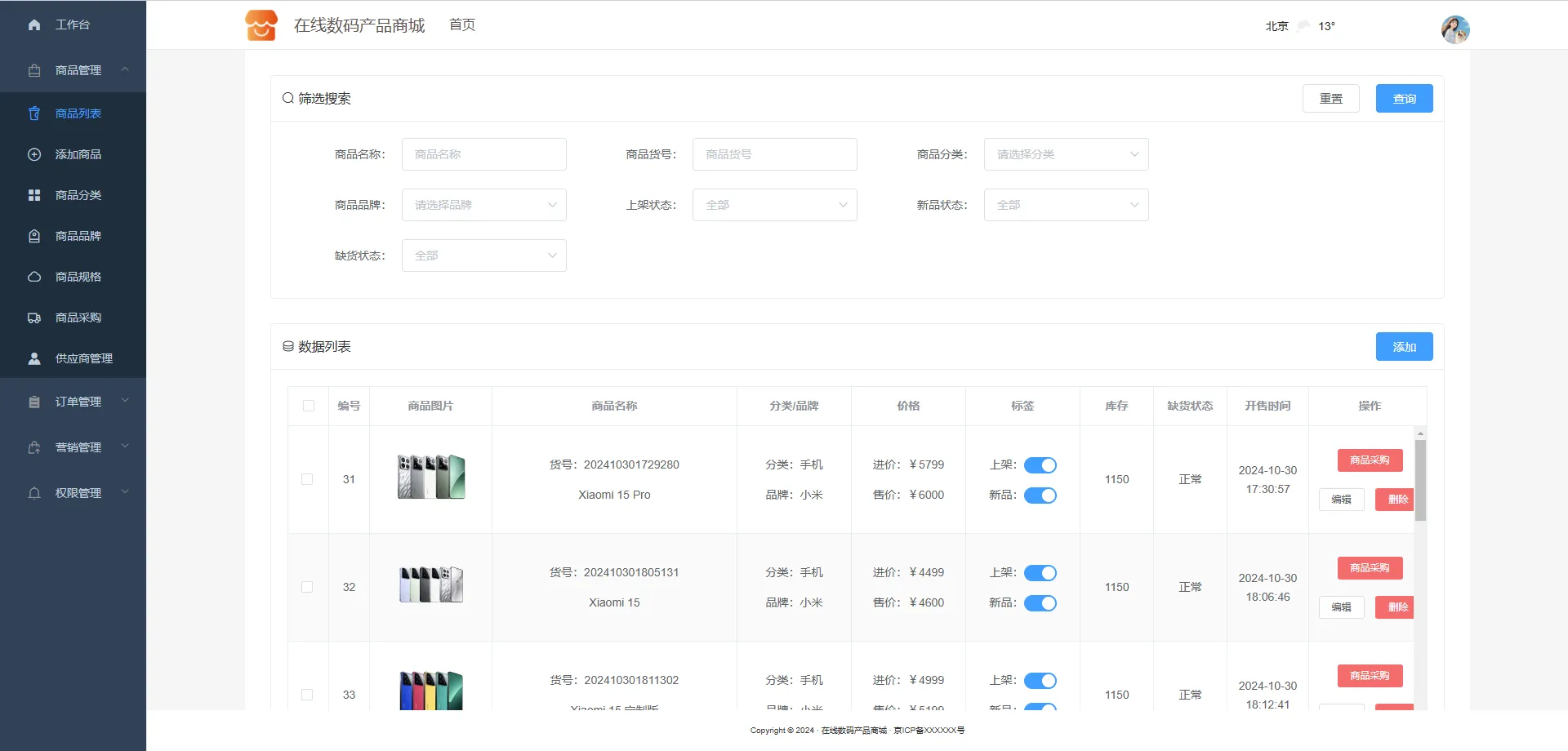
Task: Open the user avatar in header
Action: tap(1454, 29)
